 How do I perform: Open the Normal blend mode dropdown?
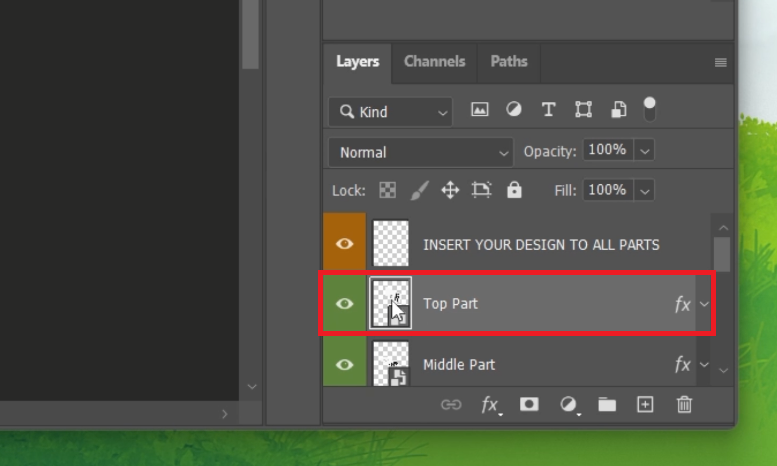(420, 152)
